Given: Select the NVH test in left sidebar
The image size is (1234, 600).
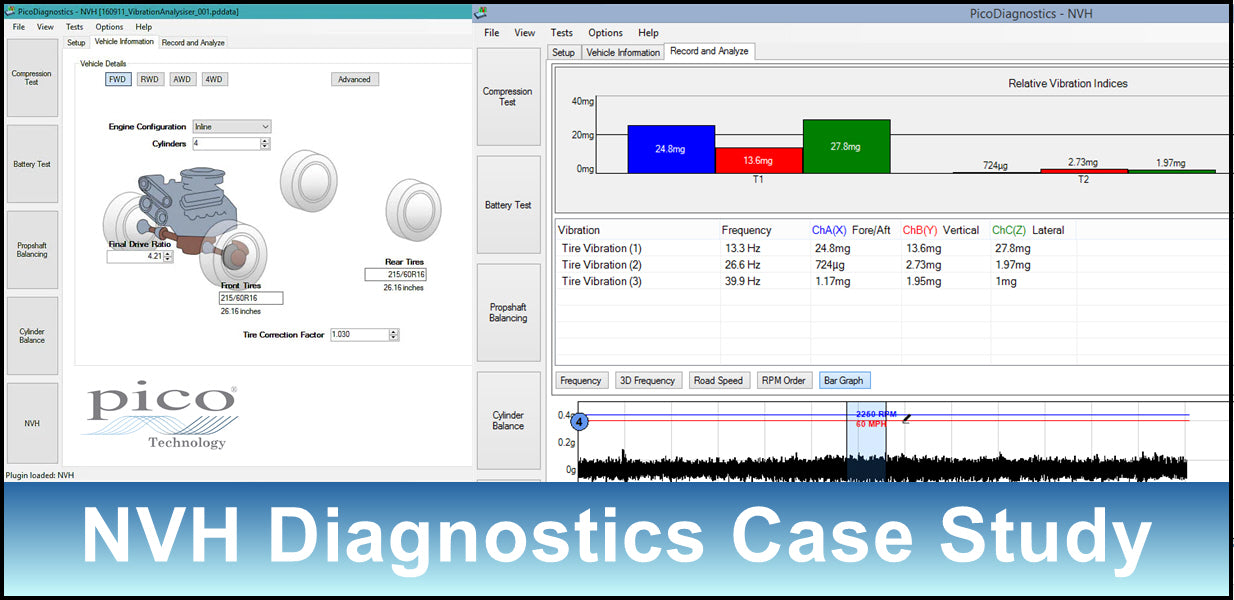Looking at the screenshot, I should 32,423.
